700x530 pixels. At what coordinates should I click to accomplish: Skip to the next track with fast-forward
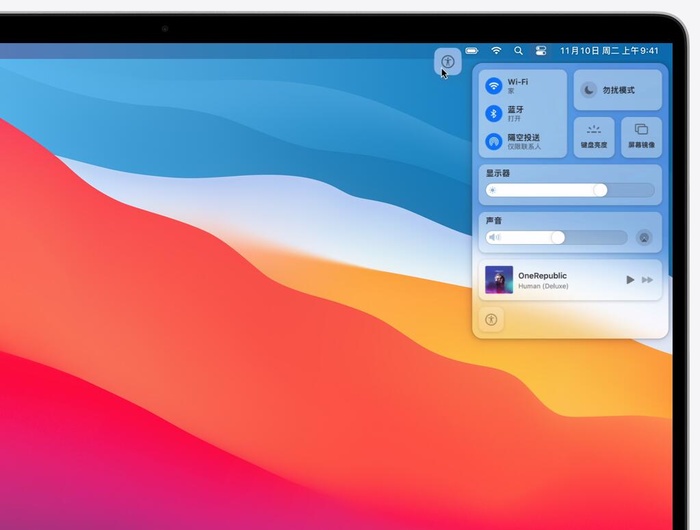[x=647, y=280]
